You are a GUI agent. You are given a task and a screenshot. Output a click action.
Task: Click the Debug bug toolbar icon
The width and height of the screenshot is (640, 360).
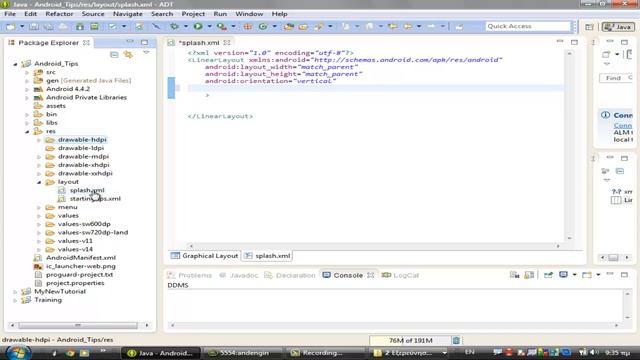174,27
